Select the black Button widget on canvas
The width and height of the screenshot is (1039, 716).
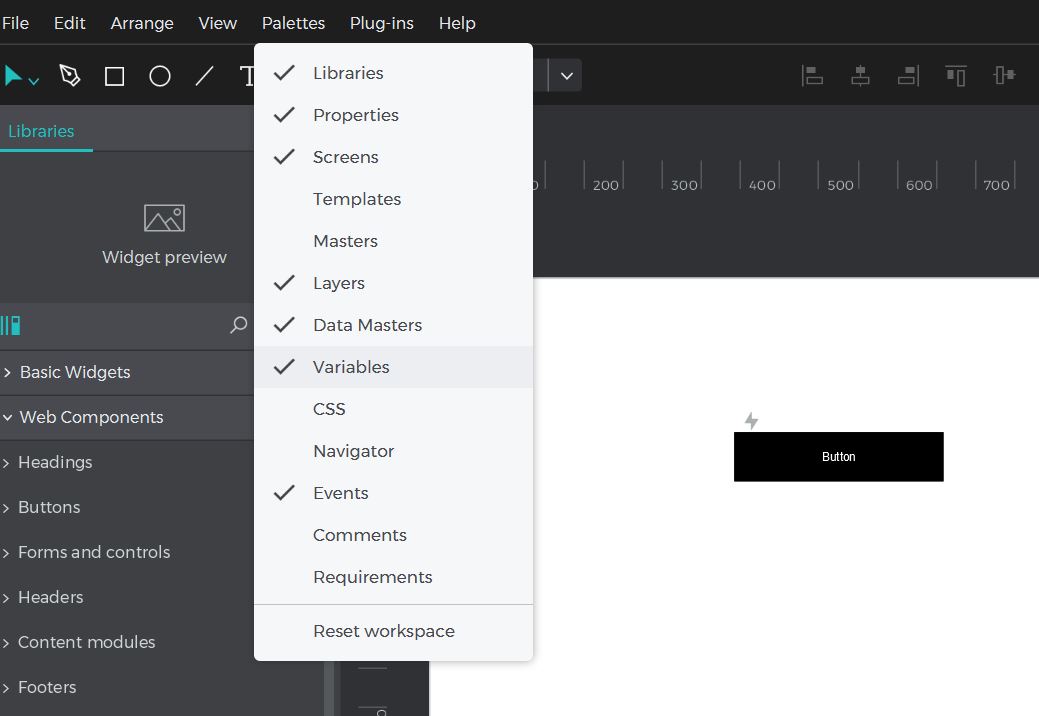pyautogui.click(x=838, y=457)
